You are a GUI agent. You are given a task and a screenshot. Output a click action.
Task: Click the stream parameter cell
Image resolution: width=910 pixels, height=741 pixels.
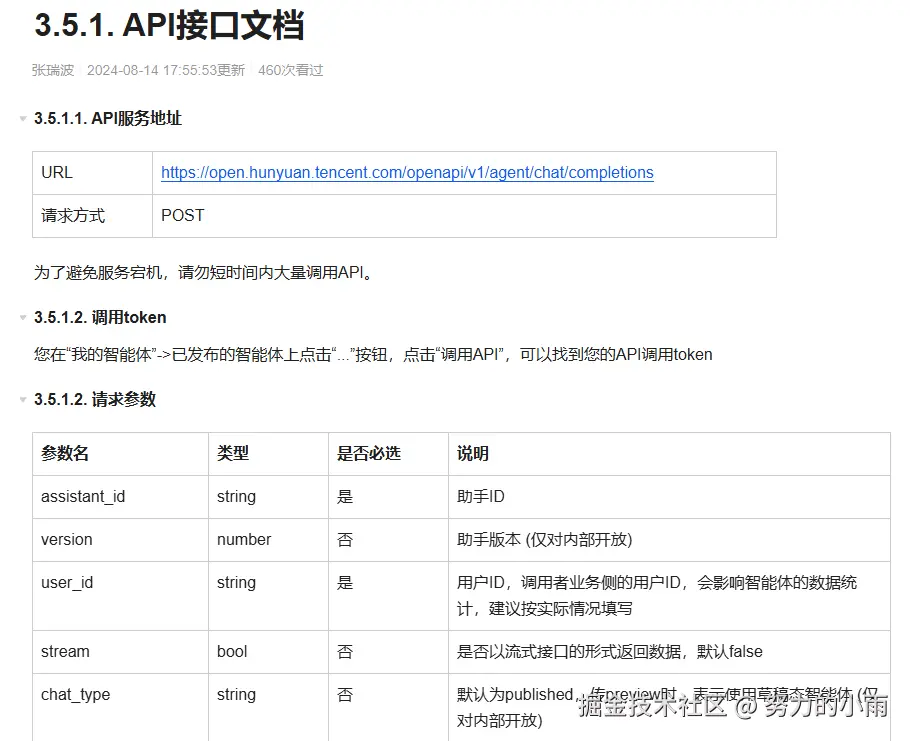point(120,652)
